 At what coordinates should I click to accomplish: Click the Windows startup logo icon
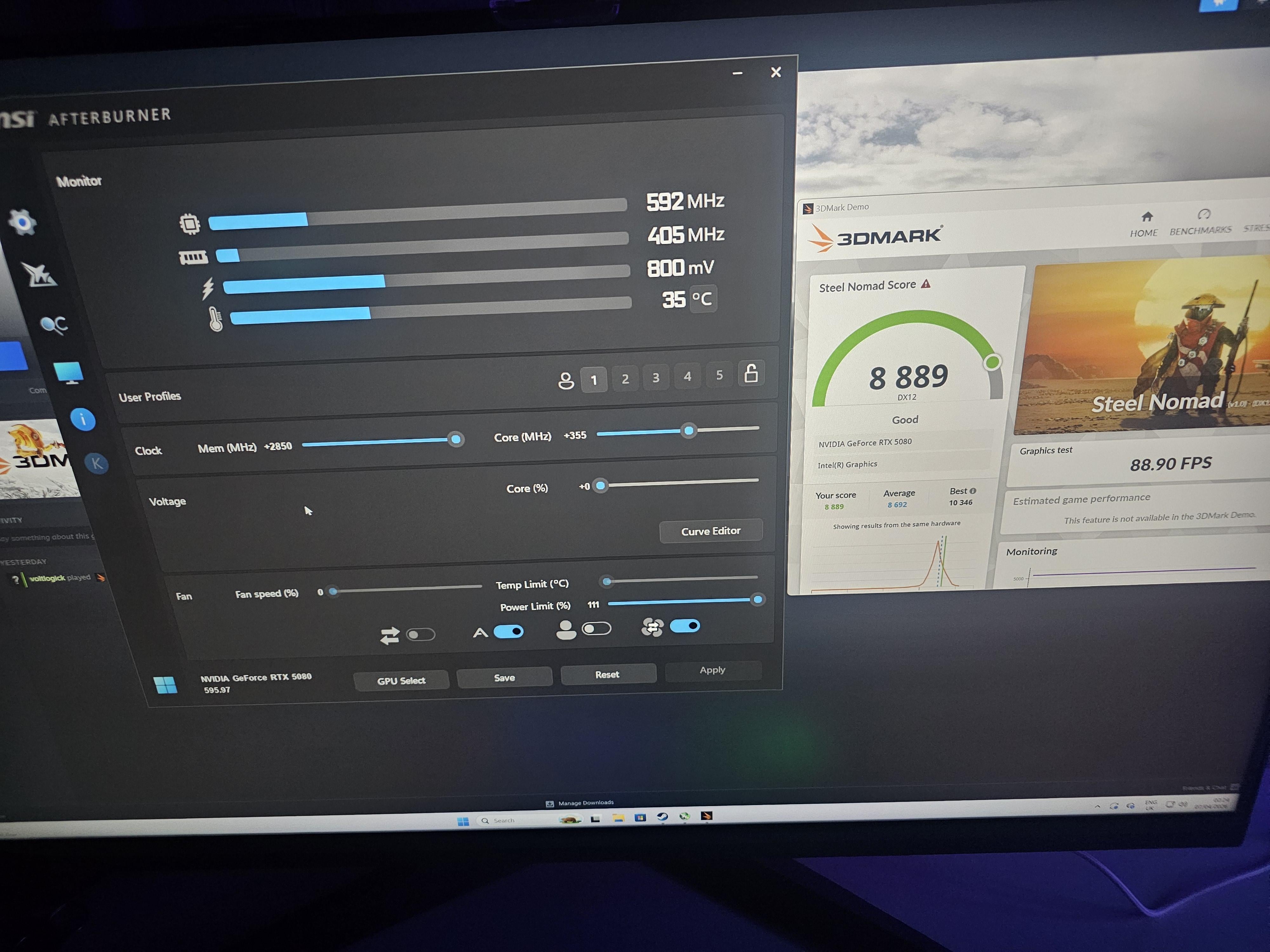[165, 684]
